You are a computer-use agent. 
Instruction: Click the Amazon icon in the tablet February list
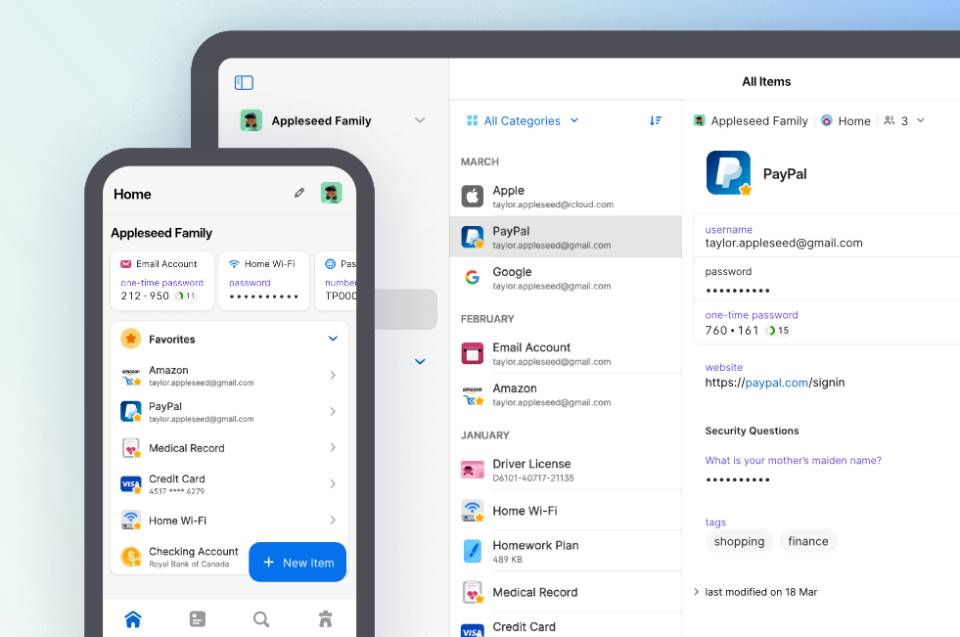click(473, 394)
